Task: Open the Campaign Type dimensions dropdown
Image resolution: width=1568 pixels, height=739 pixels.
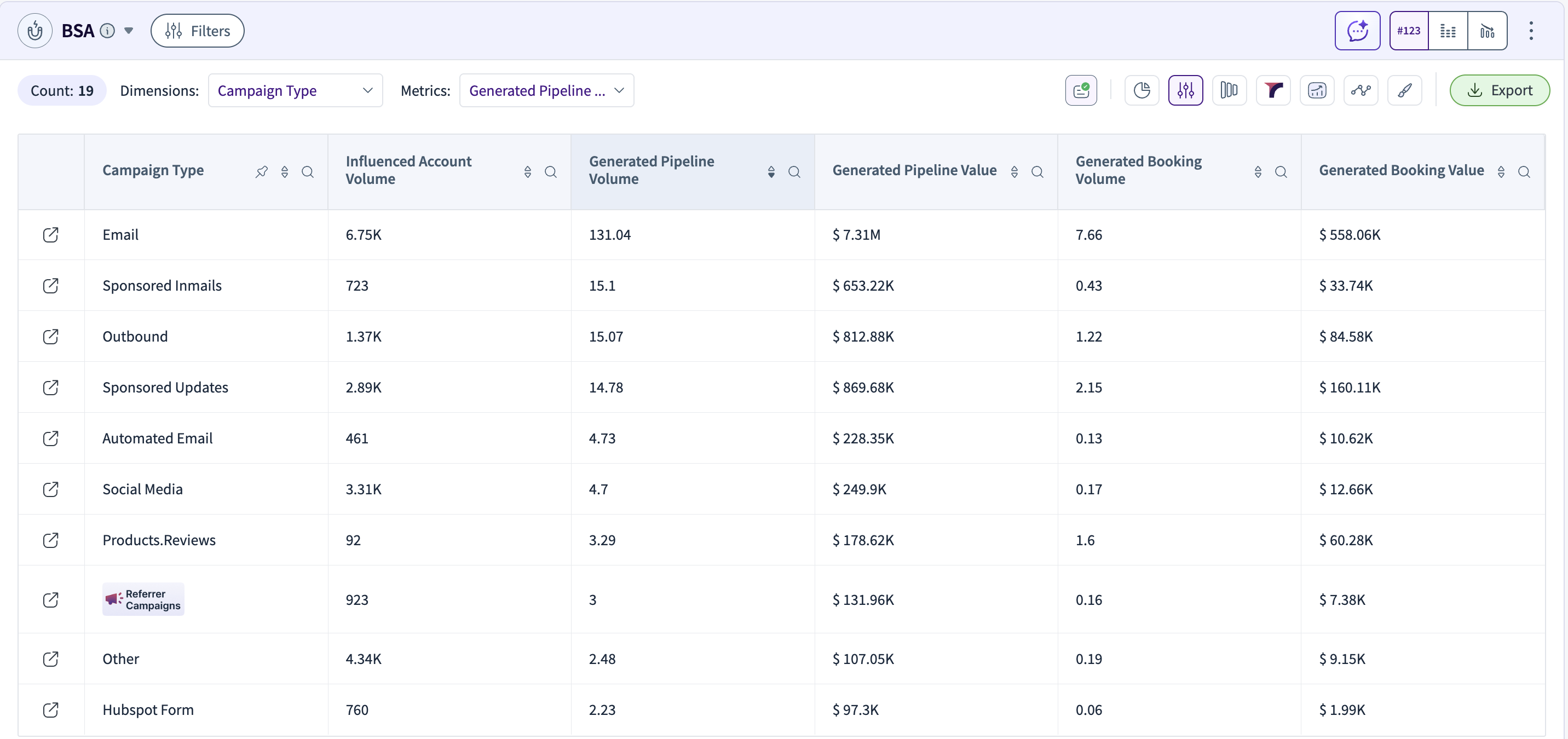Action: click(295, 91)
